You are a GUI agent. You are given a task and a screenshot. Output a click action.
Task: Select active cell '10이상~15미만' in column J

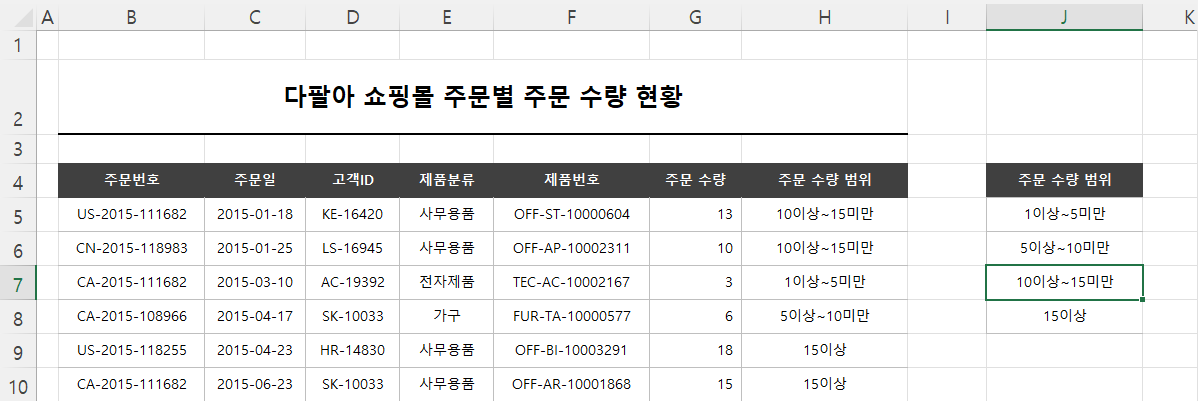[1064, 283]
